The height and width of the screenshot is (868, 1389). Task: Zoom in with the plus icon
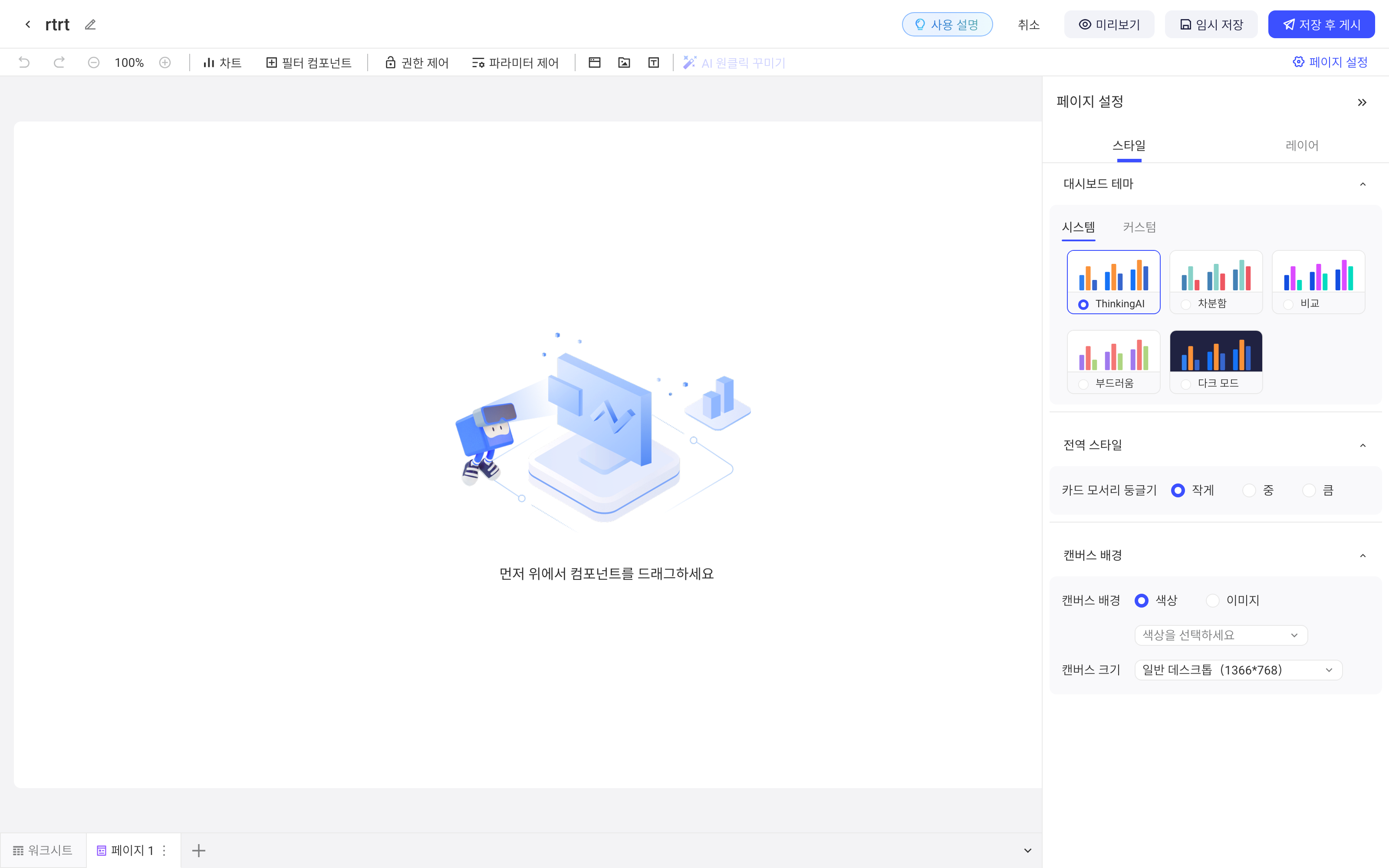pyautogui.click(x=165, y=62)
